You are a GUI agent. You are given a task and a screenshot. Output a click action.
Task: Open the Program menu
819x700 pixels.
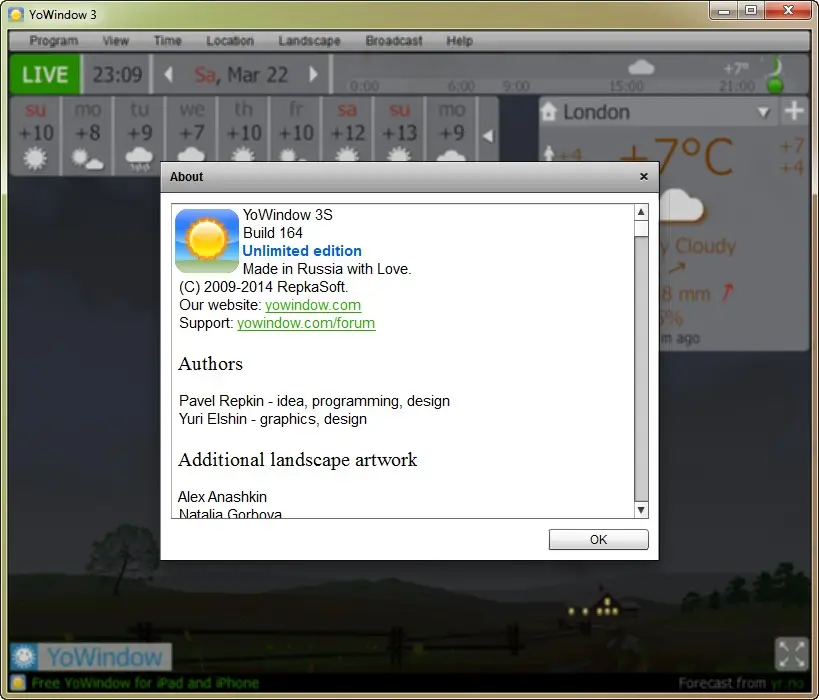click(x=53, y=41)
